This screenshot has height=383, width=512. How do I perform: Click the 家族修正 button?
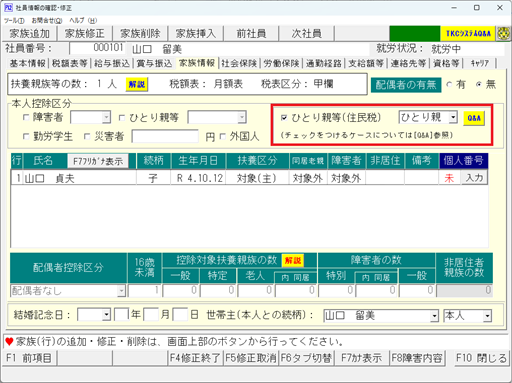85,33
